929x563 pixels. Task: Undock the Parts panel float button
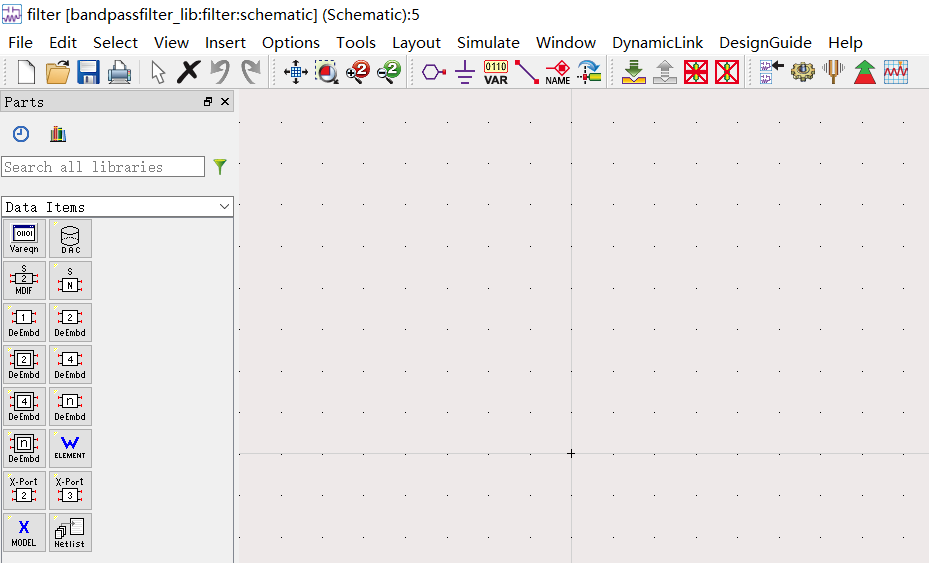[208, 102]
